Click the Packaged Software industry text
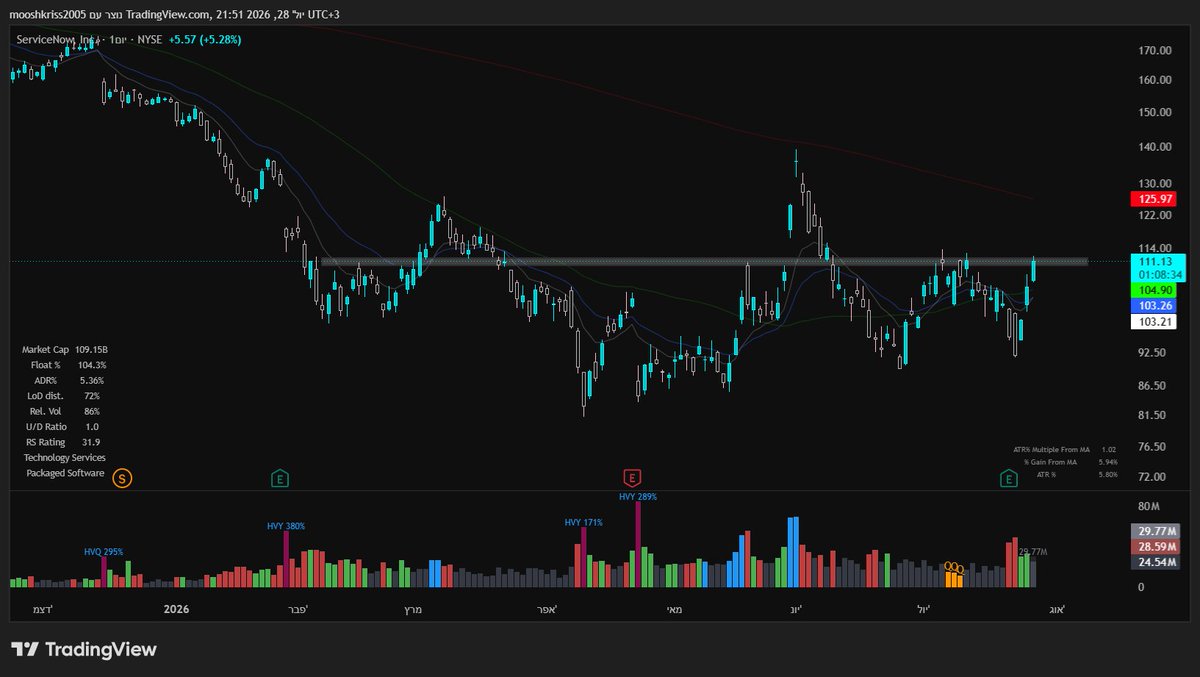The width and height of the screenshot is (1200, 677). click(65, 473)
